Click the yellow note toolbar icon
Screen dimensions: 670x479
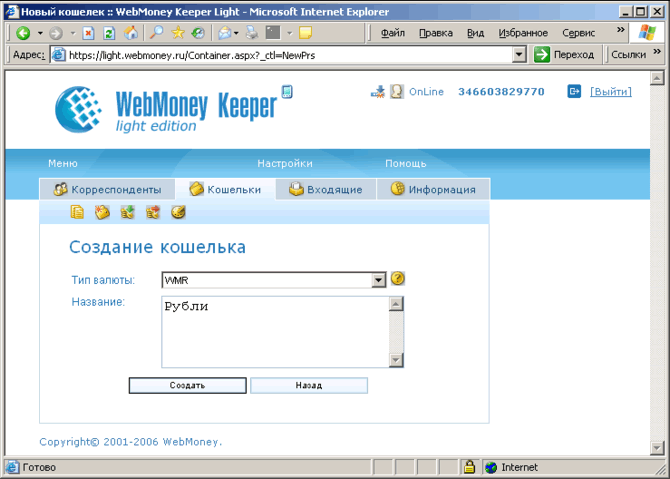[306, 32]
